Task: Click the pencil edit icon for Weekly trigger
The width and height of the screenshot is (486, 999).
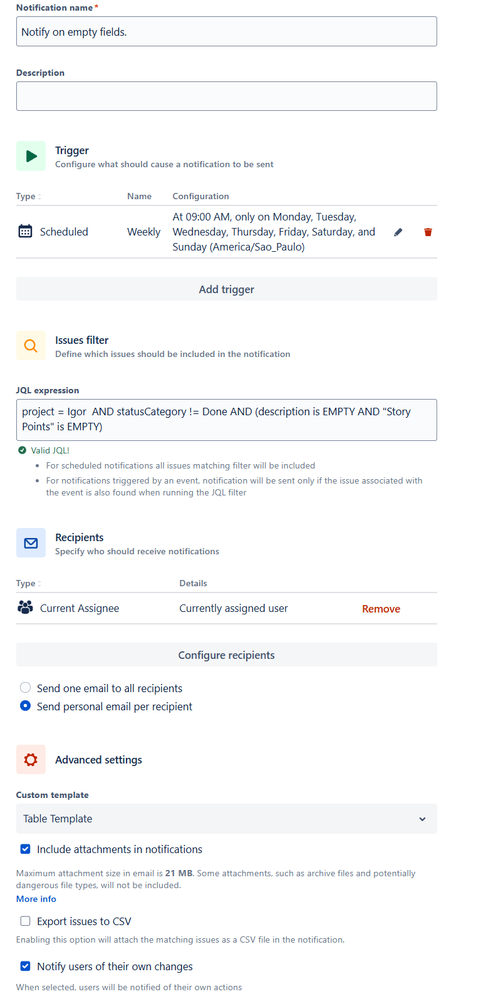Action: coord(398,233)
